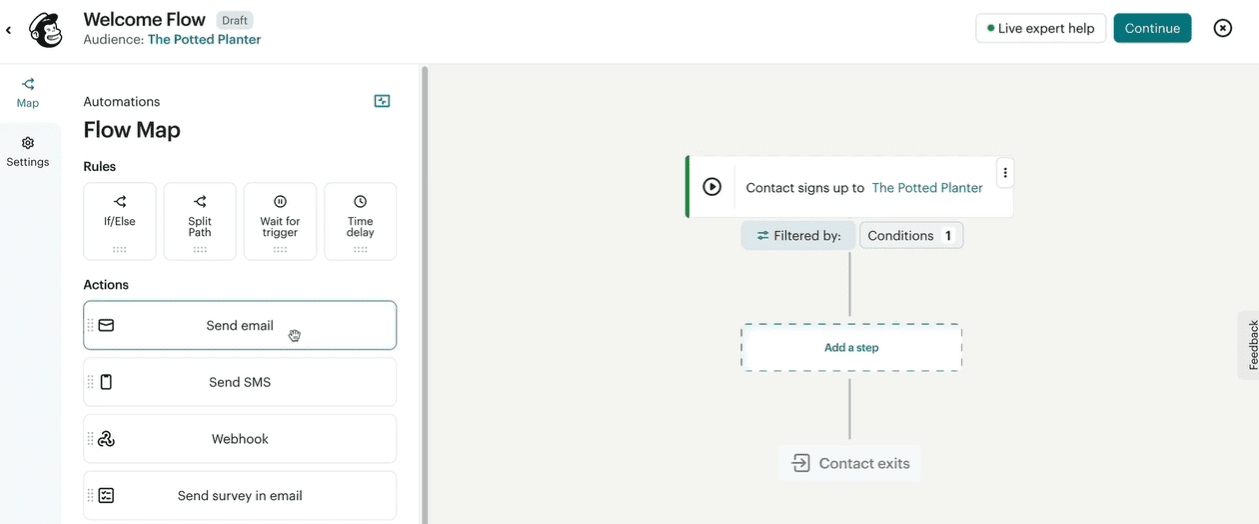Image resolution: width=1259 pixels, height=524 pixels.
Task: Click the play icon on trigger card
Action: pos(712,187)
